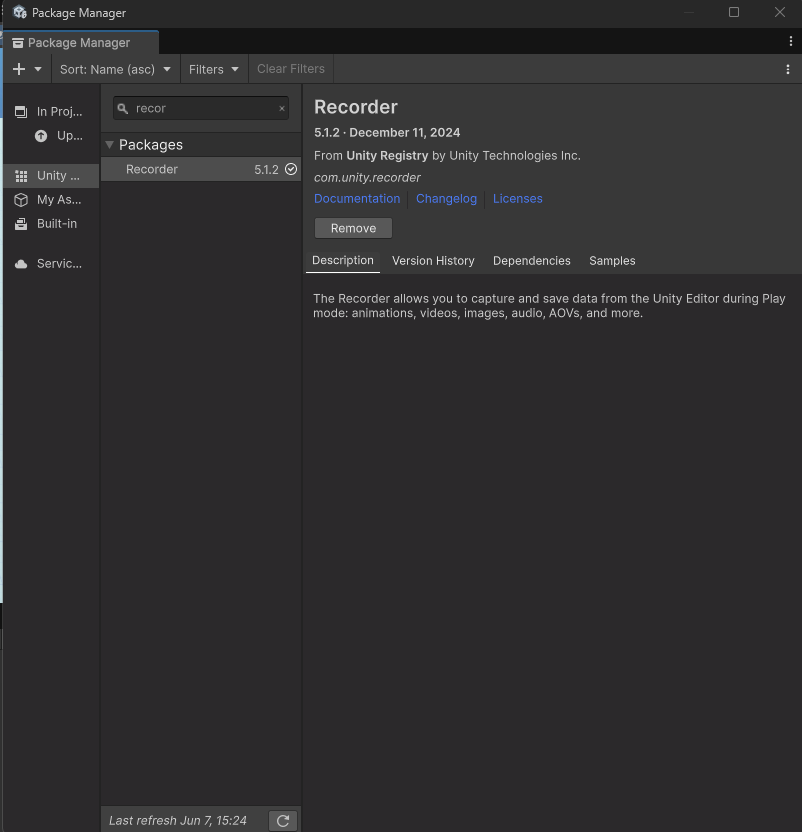Click into the package search field

(201, 108)
